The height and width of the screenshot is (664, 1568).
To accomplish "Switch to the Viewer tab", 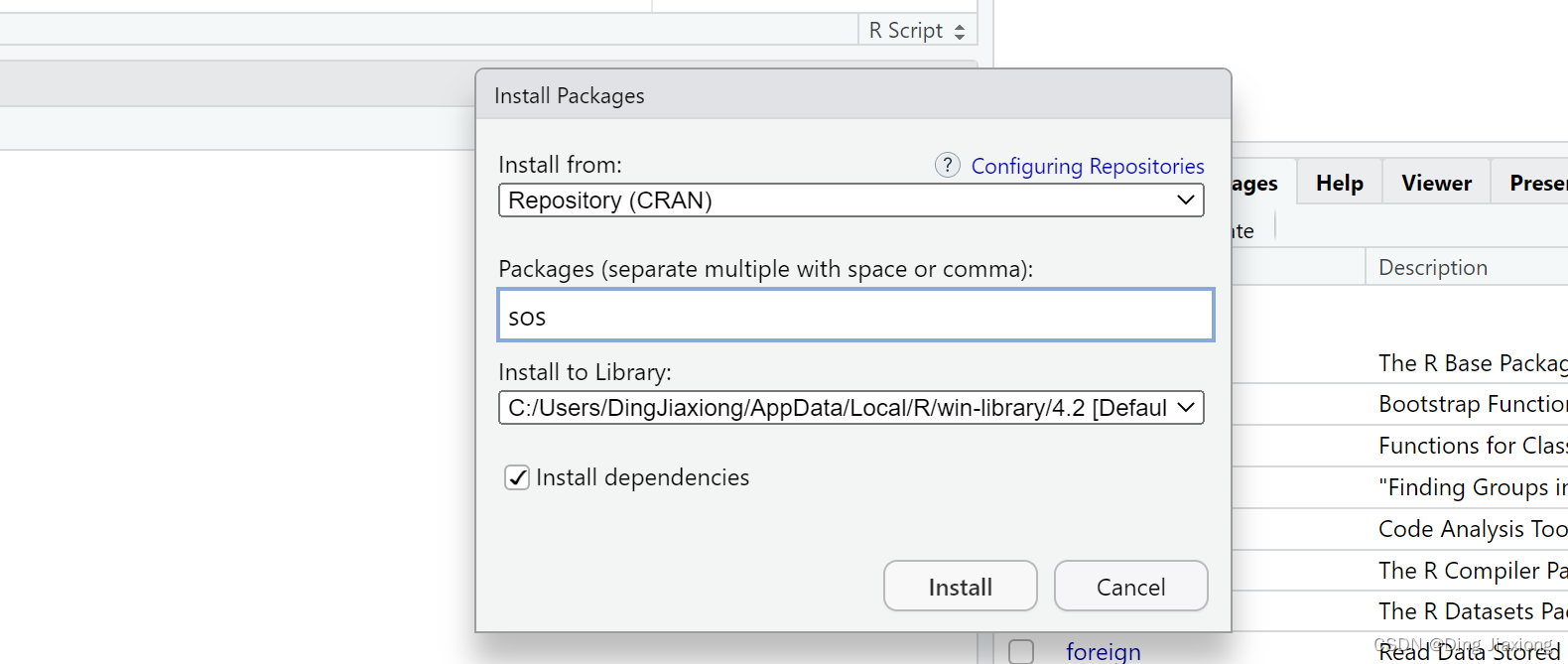I will click(x=1436, y=183).
